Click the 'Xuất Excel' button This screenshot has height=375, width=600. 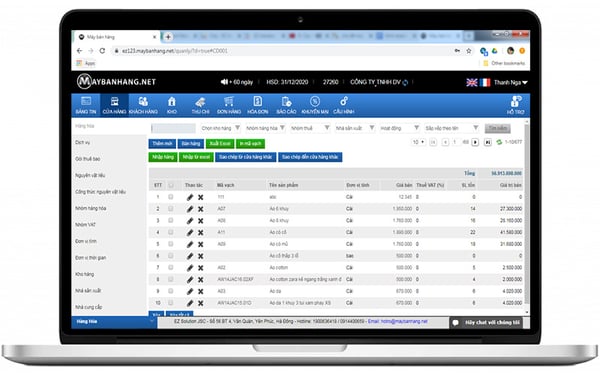[220, 143]
